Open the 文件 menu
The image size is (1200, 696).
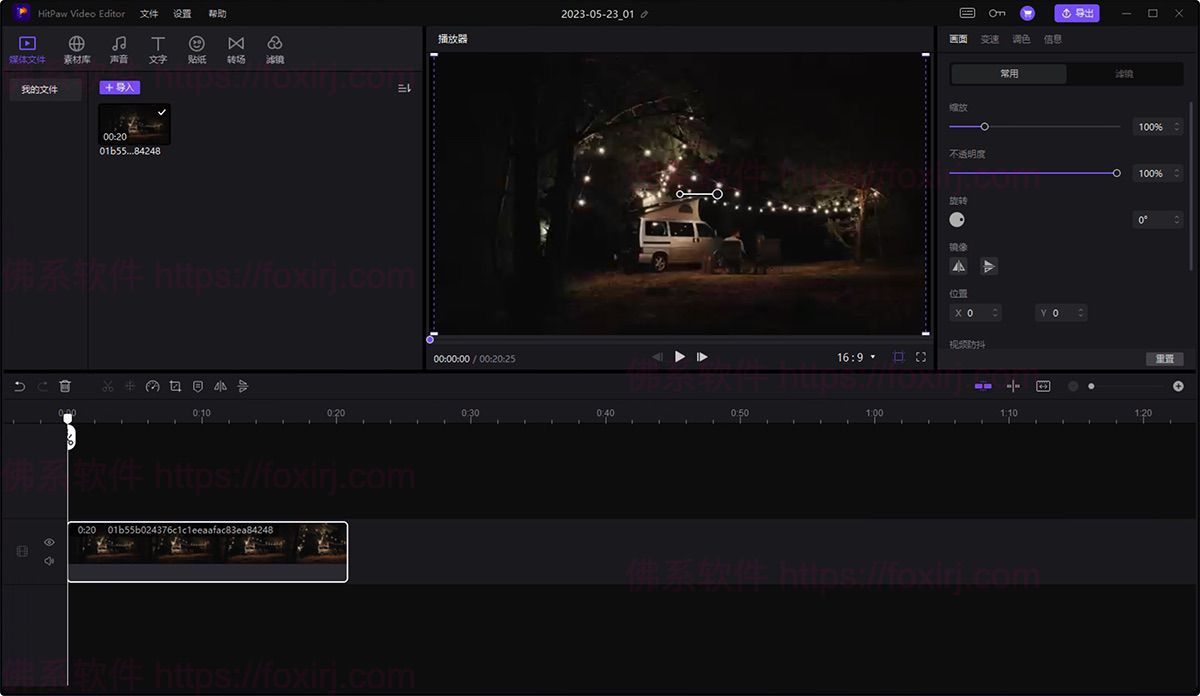coord(149,14)
